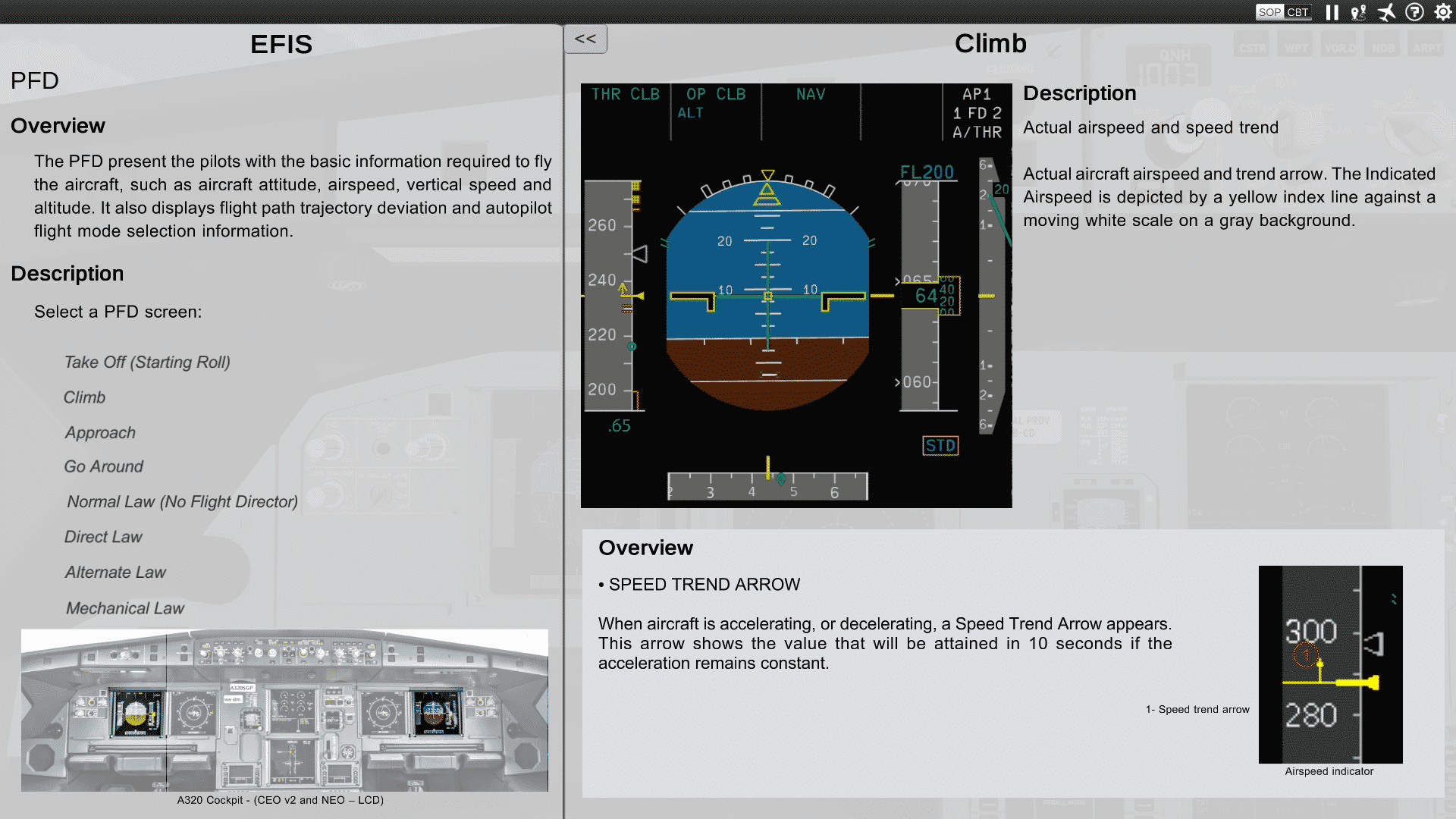
Task: Open the Direct Law screen
Action: (x=103, y=537)
